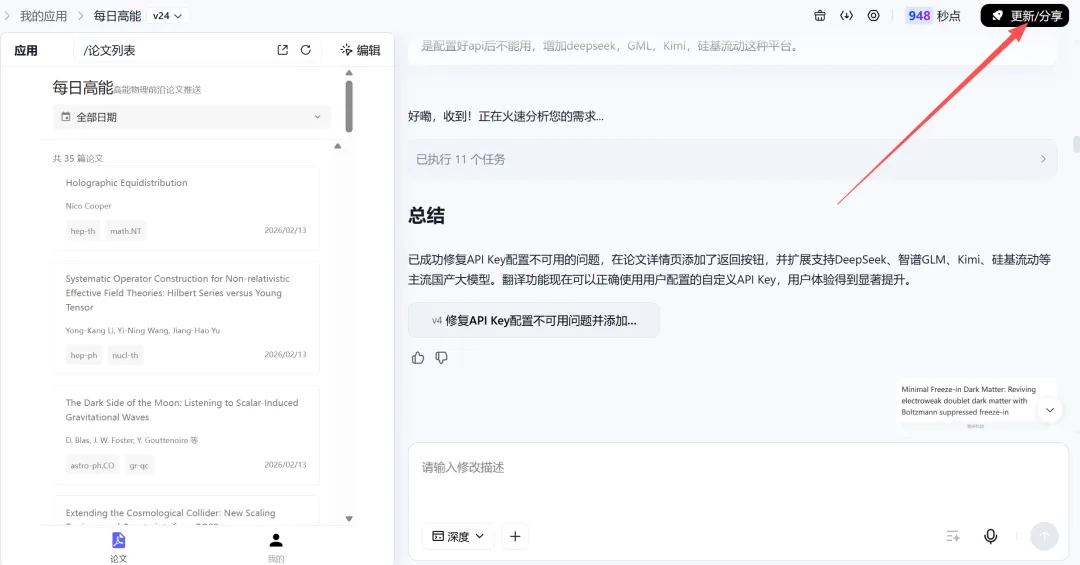Click the preview panel scrollbar thumb
The image size is (1080, 565).
(x=349, y=106)
